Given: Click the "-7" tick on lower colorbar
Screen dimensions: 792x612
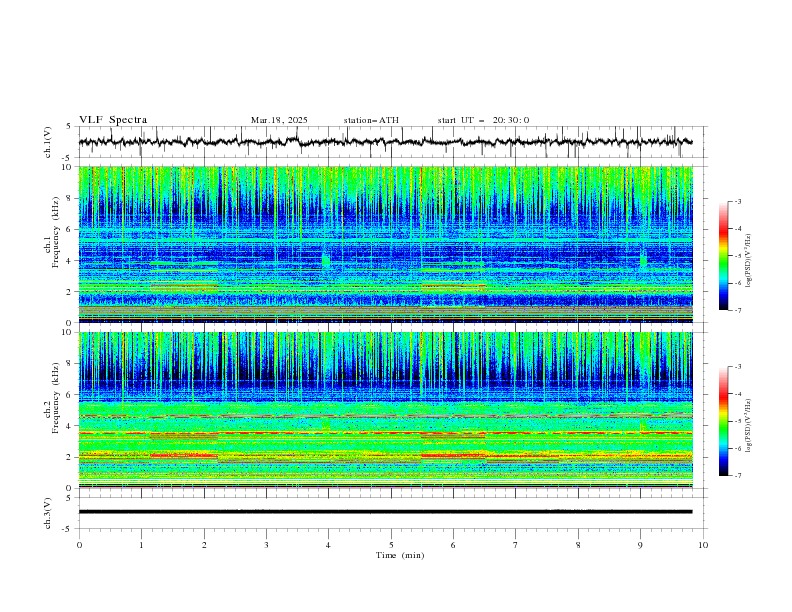Looking at the screenshot, I should [x=738, y=476].
